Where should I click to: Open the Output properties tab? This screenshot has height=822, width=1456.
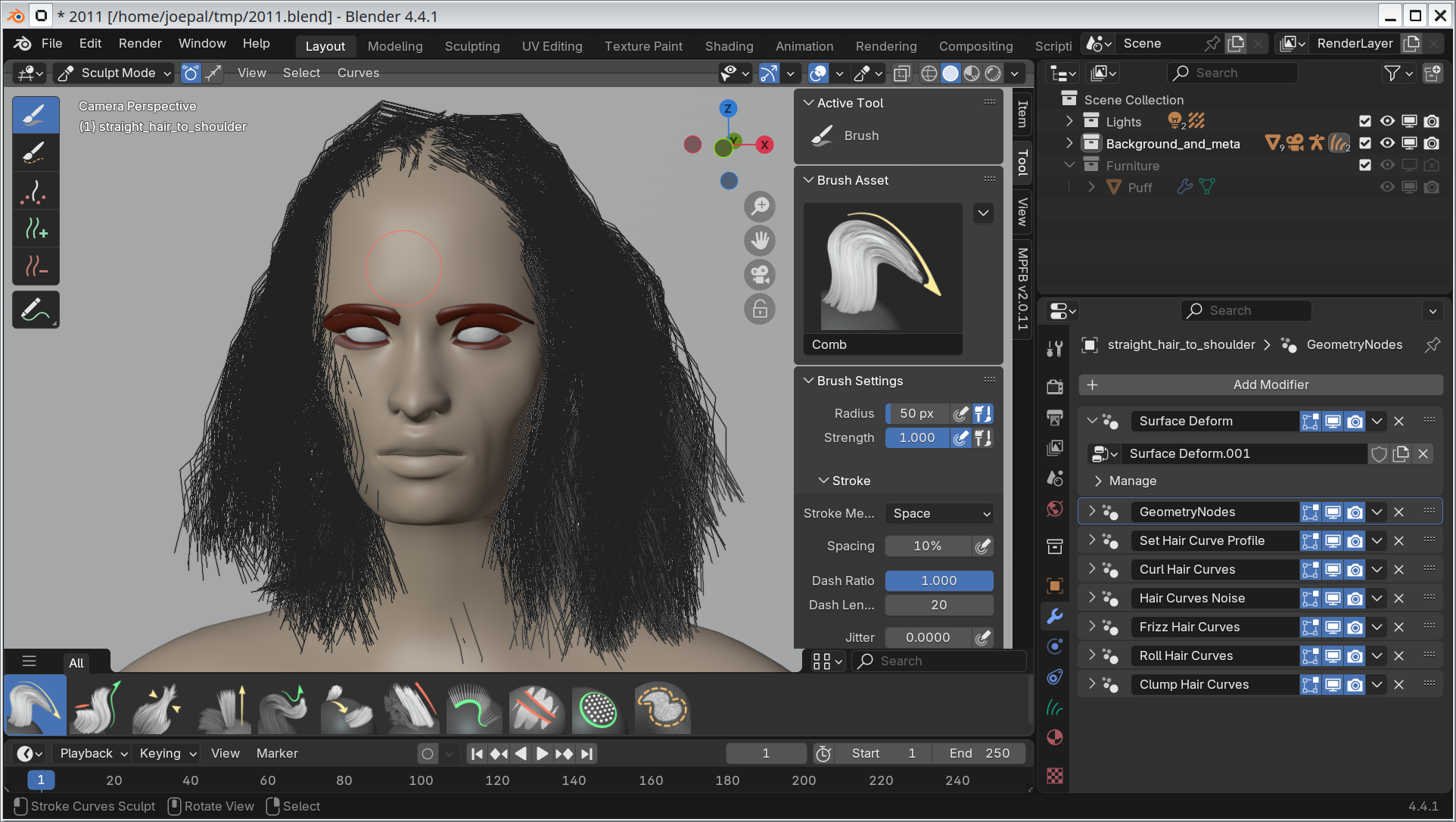(x=1054, y=417)
